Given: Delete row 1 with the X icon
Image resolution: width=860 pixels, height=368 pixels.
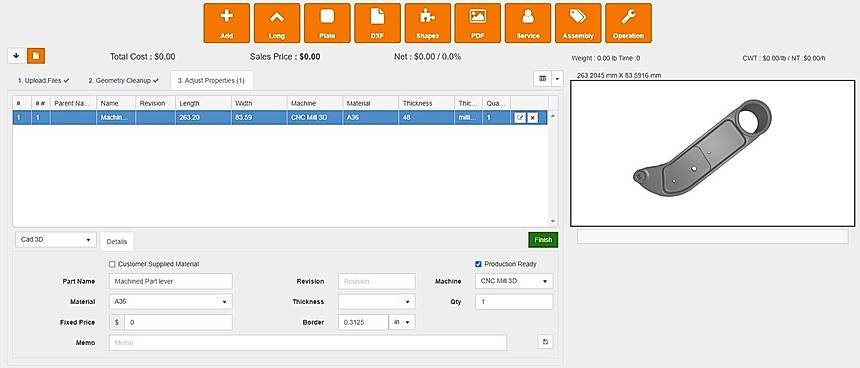Looking at the screenshot, I should pyautogui.click(x=532, y=118).
